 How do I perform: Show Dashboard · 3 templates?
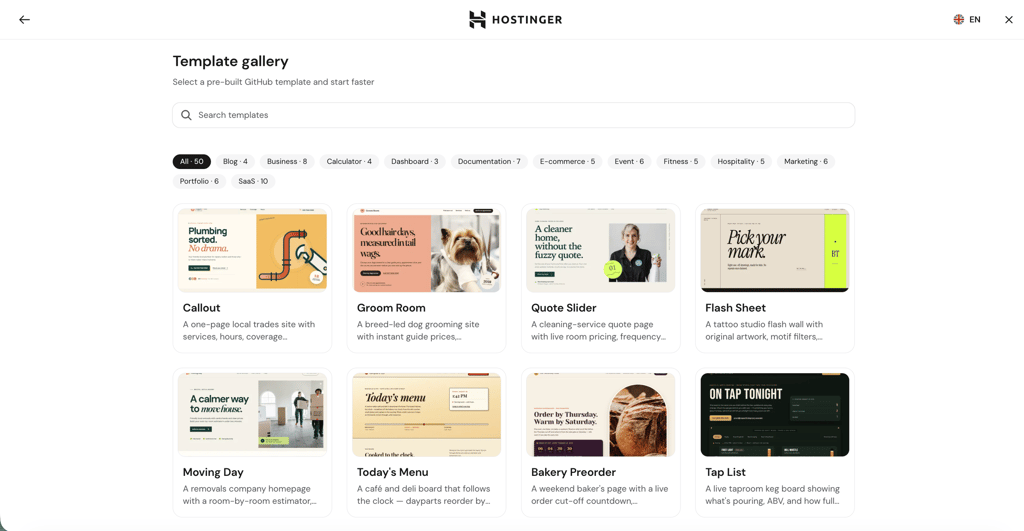[x=415, y=161]
